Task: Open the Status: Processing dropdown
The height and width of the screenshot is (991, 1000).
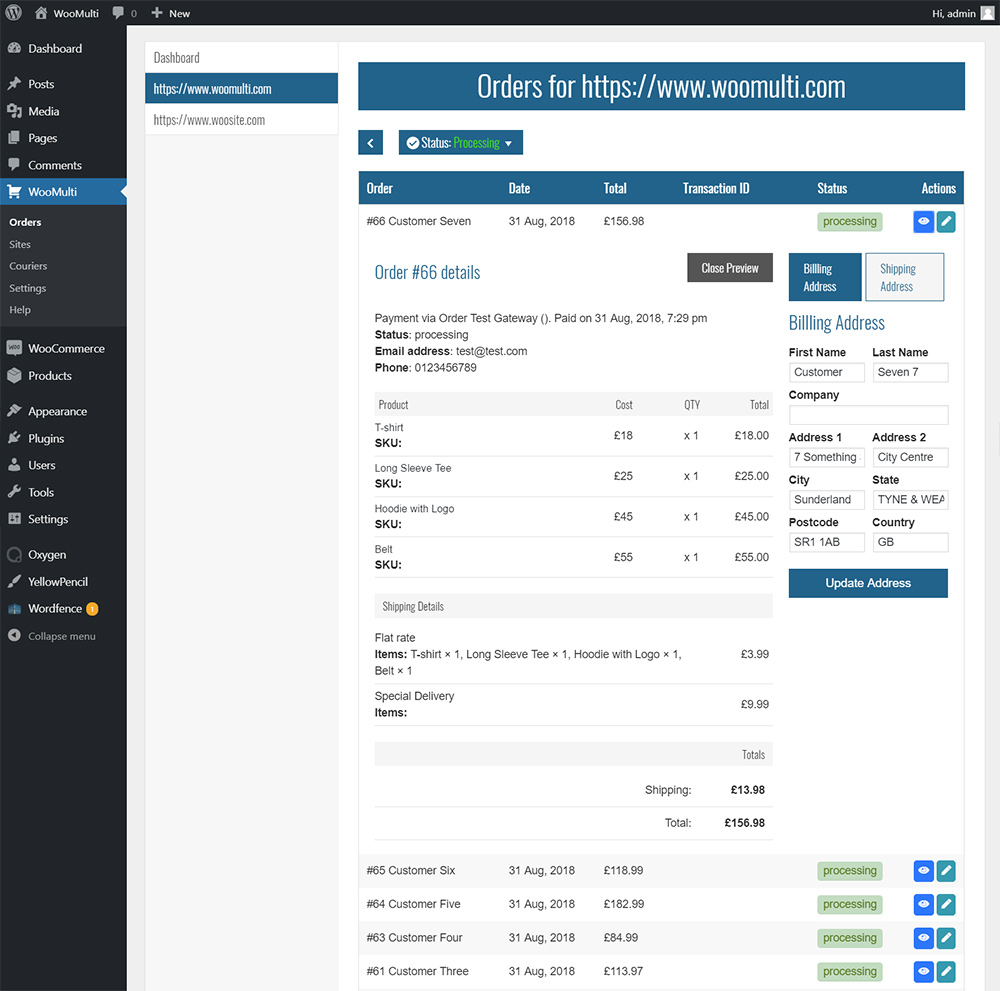Action: point(460,143)
